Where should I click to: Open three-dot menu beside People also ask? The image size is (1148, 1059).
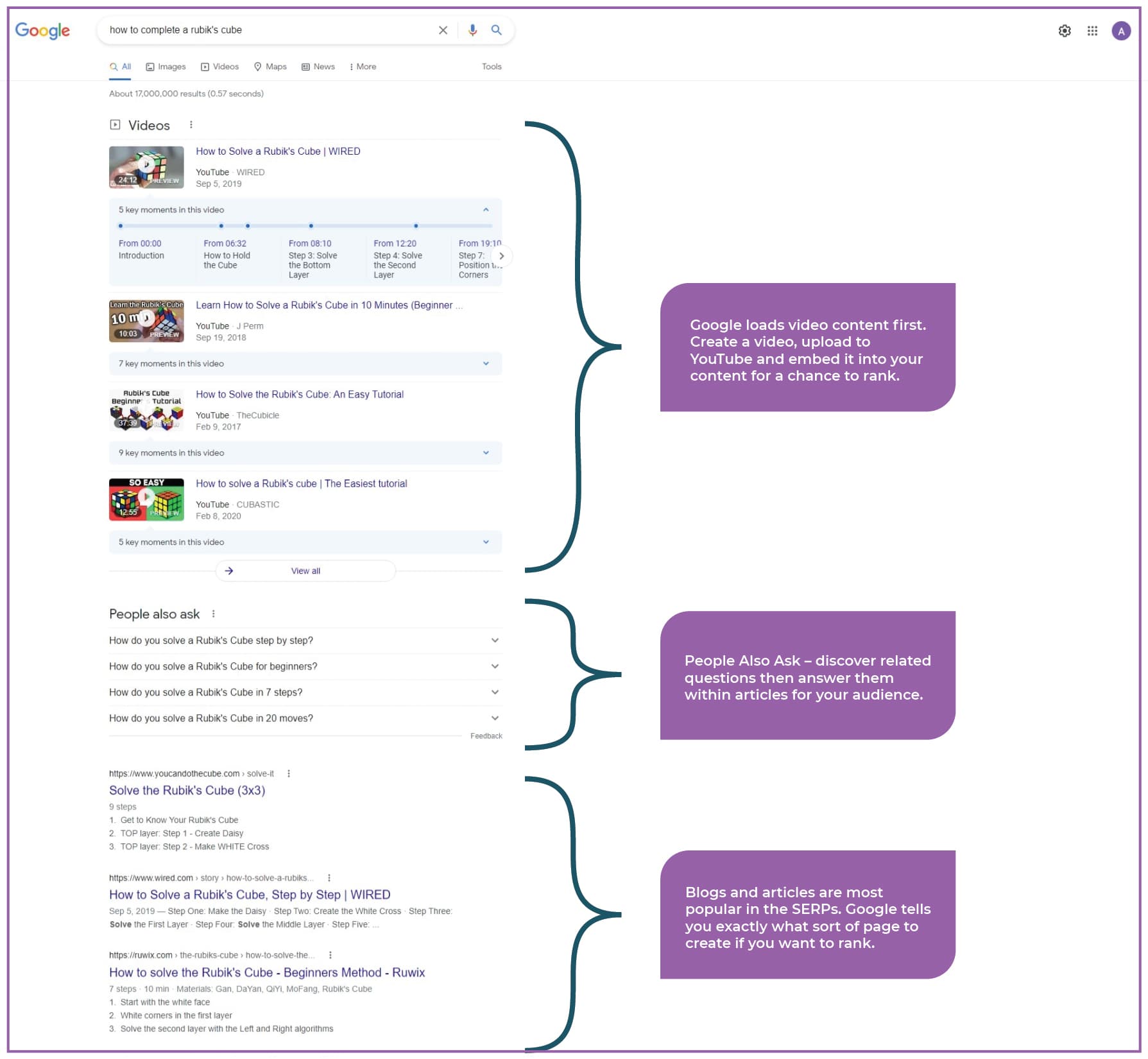pos(214,614)
